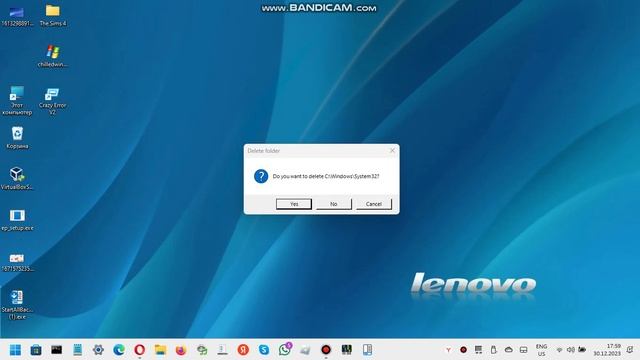
Task: Click the red record tray icon
Action: coord(463,350)
